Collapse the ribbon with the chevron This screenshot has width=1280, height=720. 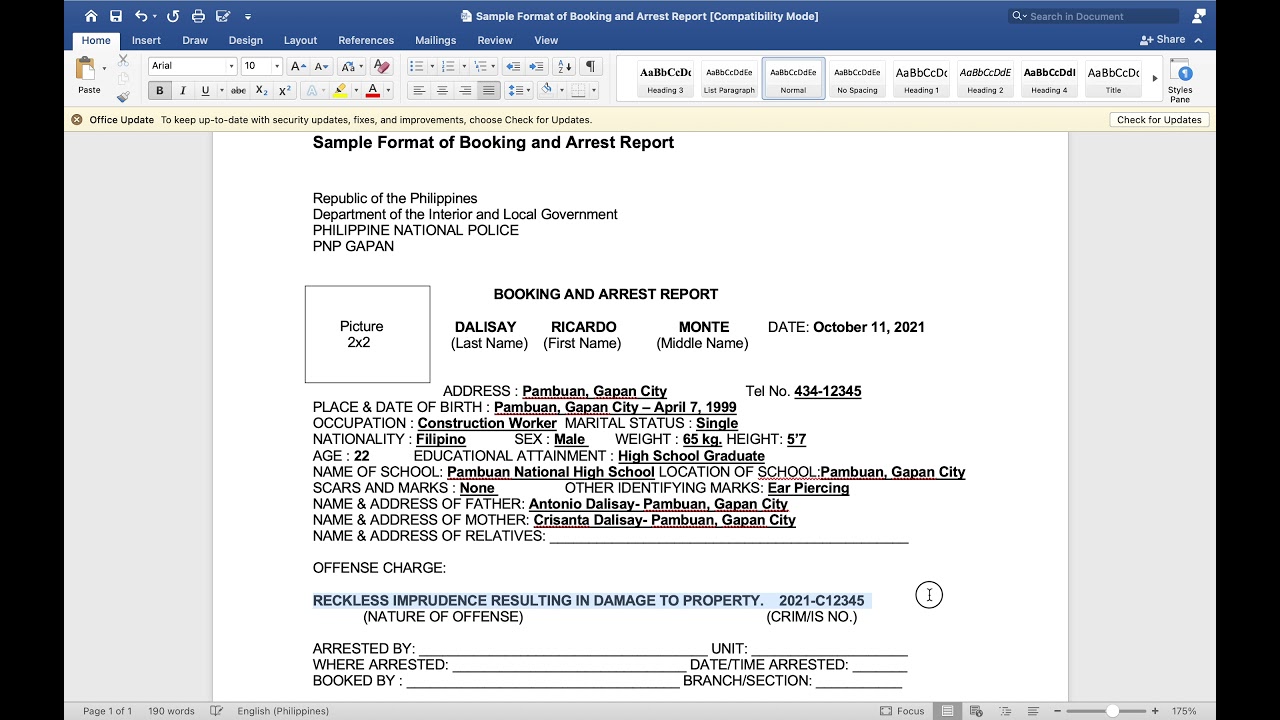pyautogui.click(x=1198, y=40)
